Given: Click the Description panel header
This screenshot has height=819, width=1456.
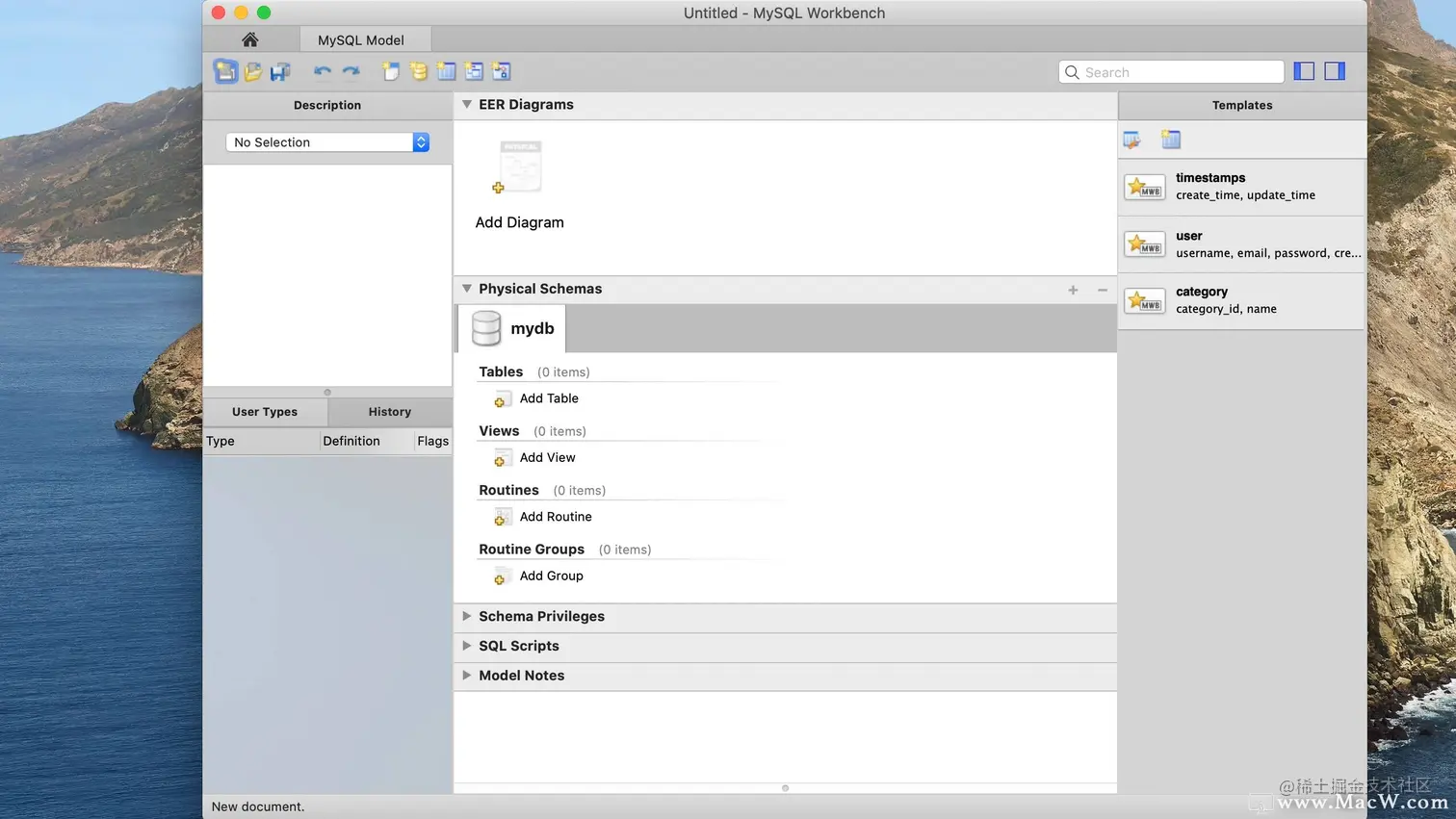Looking at the screenshot, I should coord(327,105).
